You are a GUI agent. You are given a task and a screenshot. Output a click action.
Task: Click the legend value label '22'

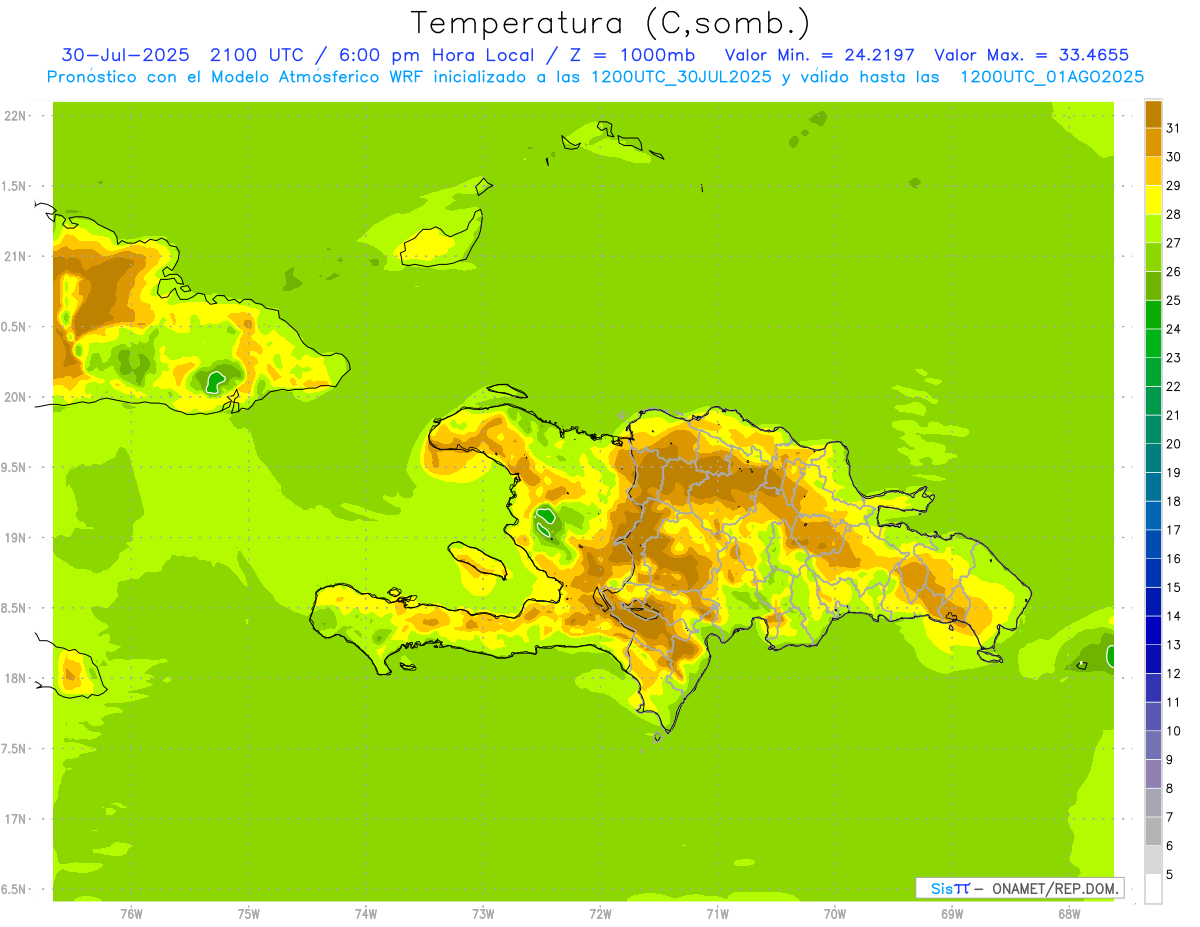pos(1173,386)
